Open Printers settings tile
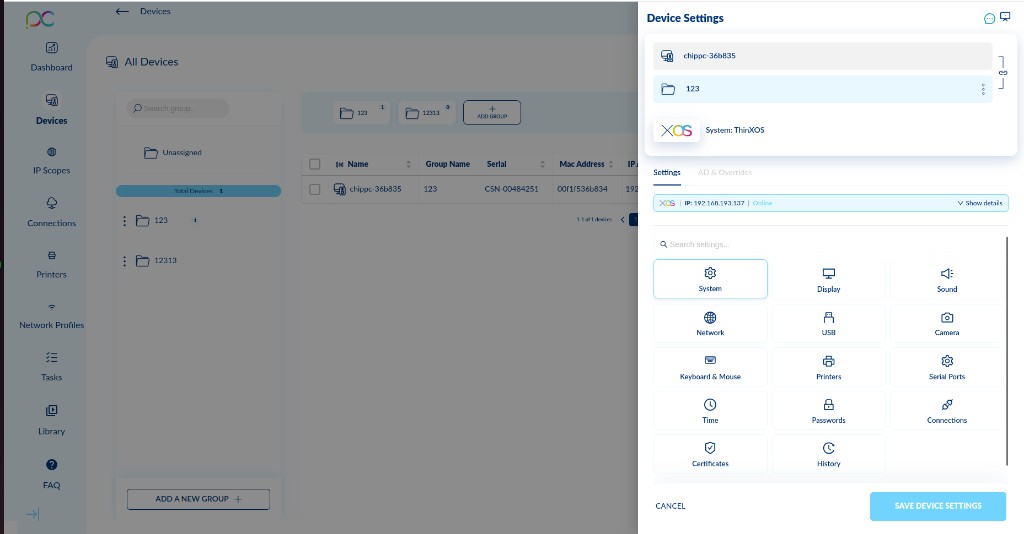Screen dimensions: 1024x534 [828, 367]
